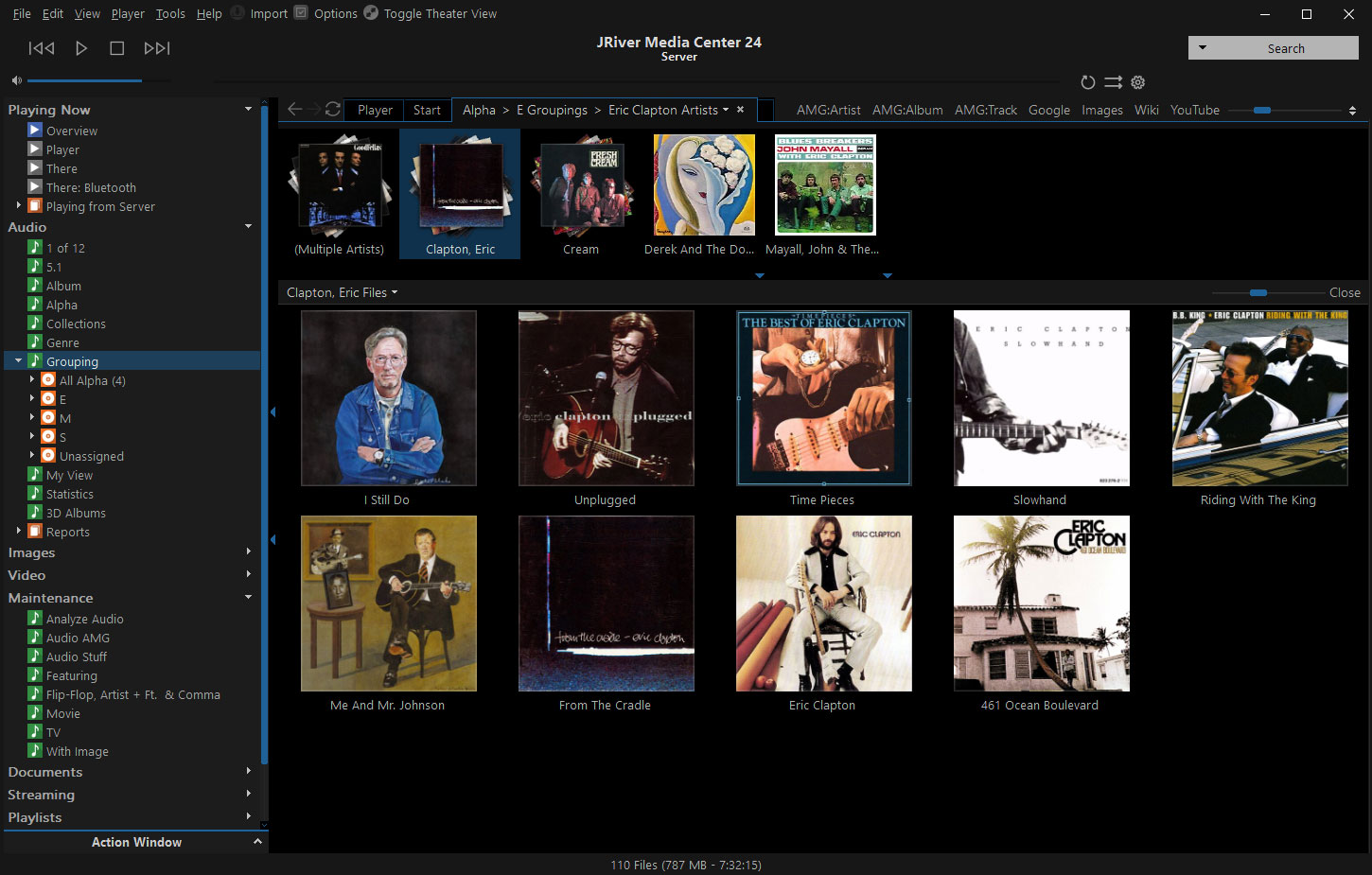This screenshot has width=1372, height=875.
Task: Open the Google link
Action: tap(1049, 110)
